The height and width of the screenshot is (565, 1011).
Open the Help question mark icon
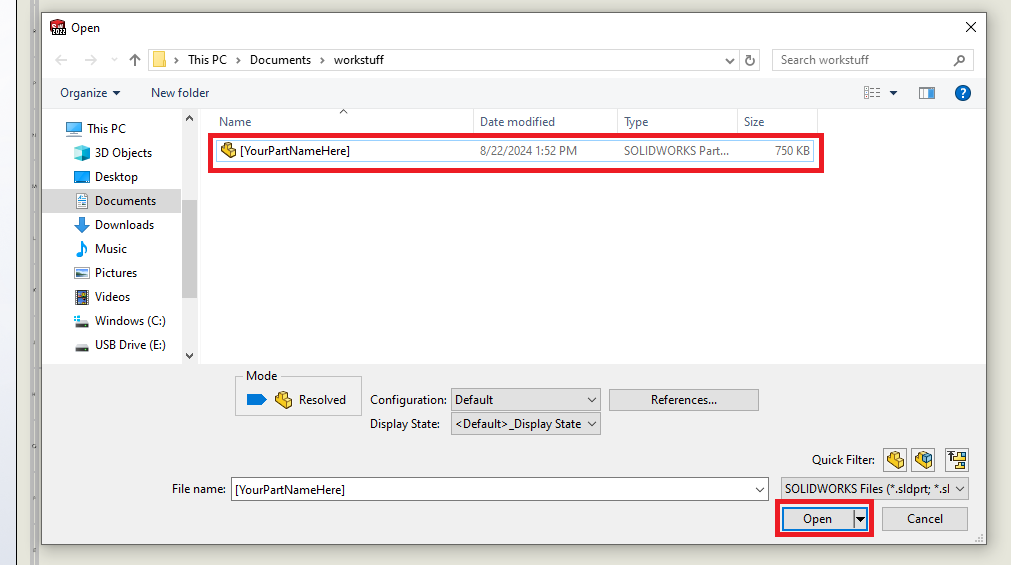point(963,93)
